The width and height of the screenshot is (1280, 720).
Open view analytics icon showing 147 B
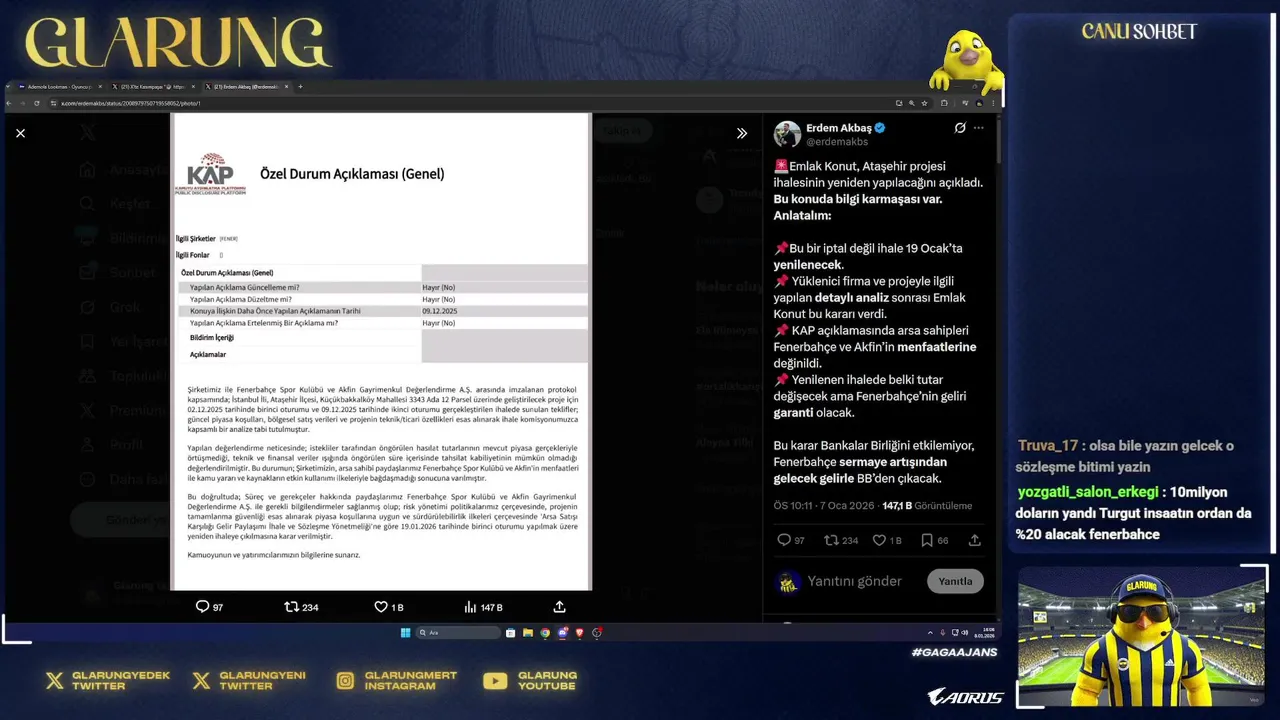click(x=470, y=607)
